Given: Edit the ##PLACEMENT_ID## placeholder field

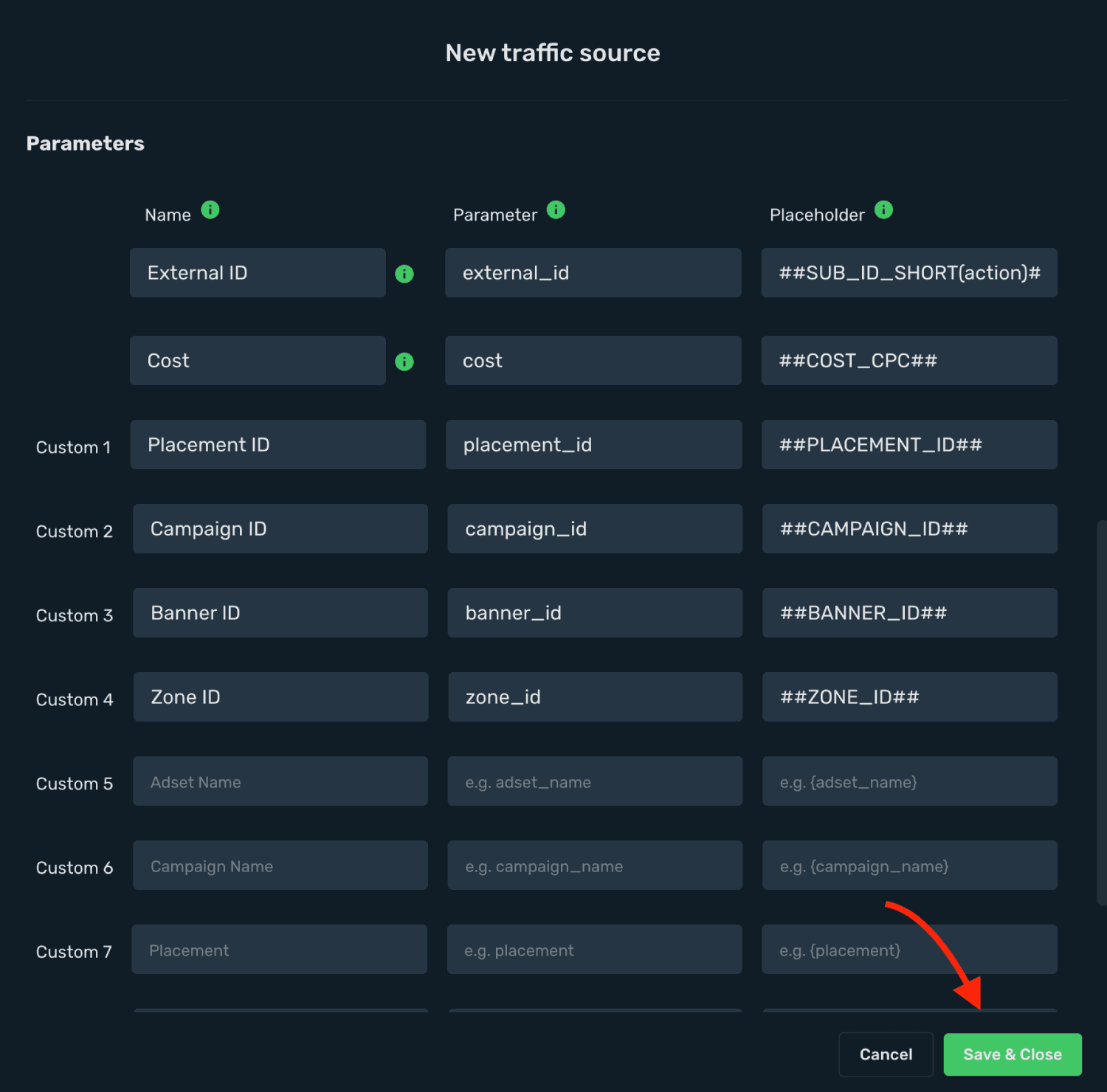Looking at the screenshot, I should click(909, 445).
